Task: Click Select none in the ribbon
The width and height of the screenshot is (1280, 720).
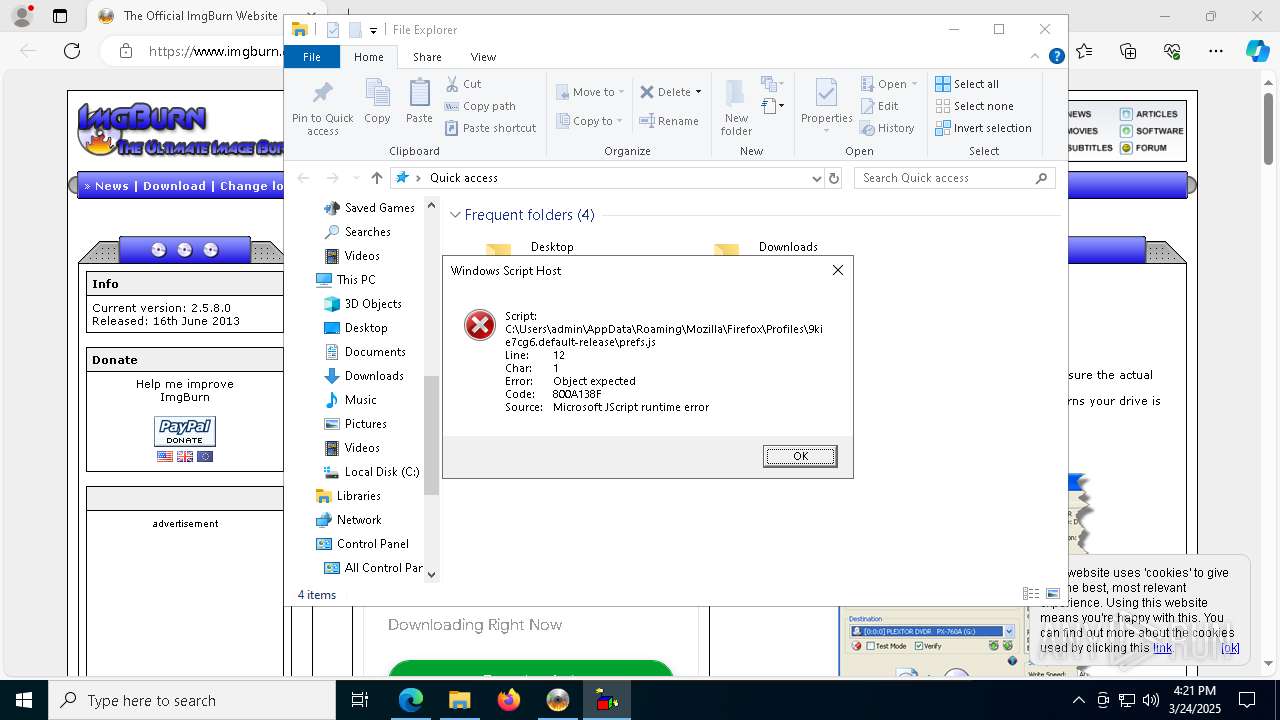Action: pos(974,106)
